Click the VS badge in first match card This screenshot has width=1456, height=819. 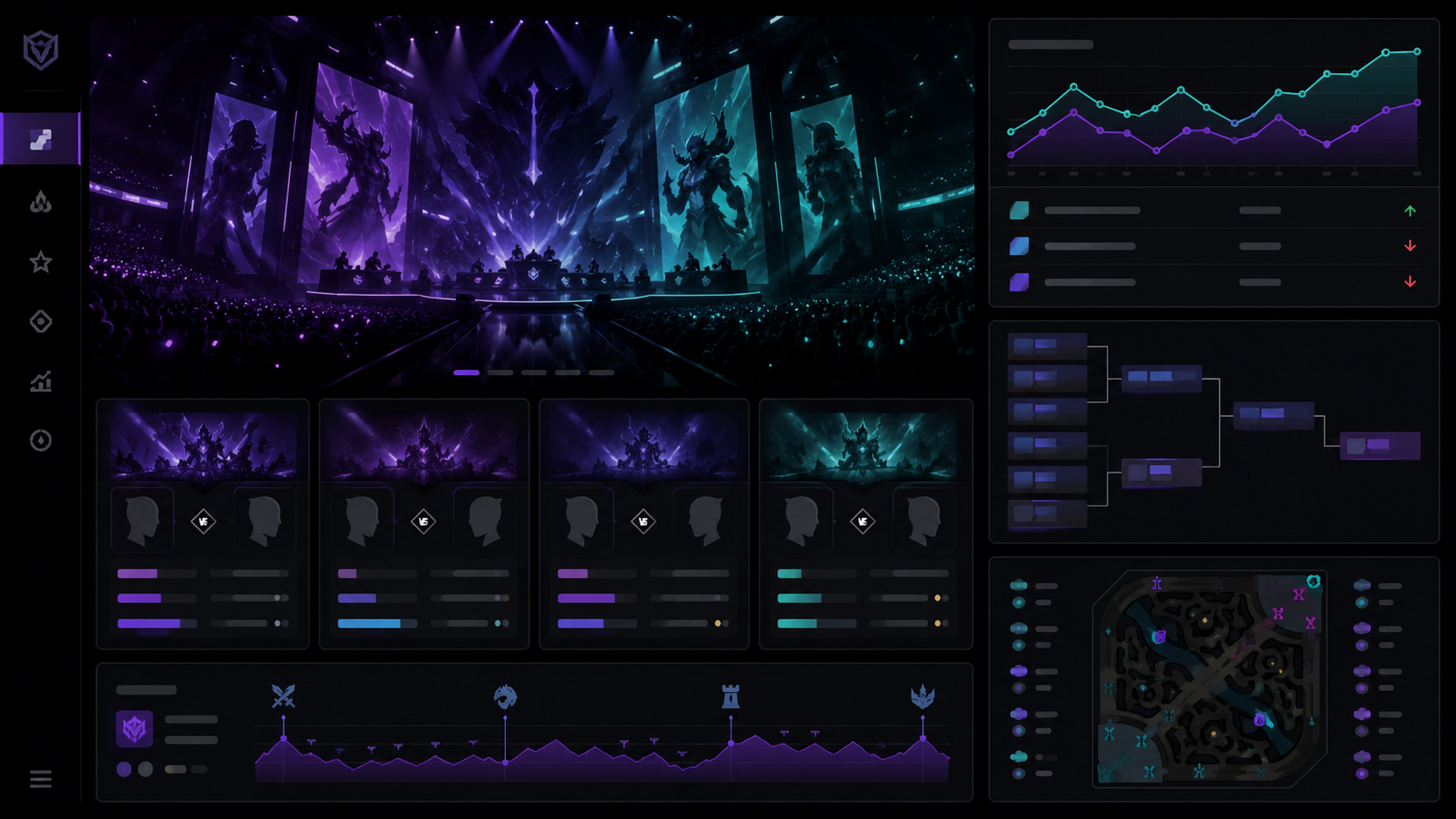click(203, 521)
